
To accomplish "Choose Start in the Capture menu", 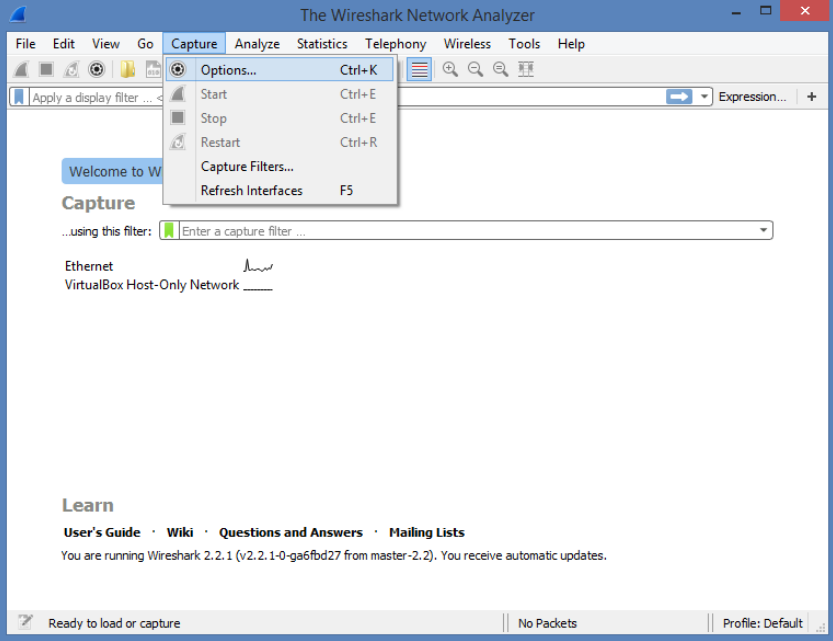I will [x=280, y=94].
